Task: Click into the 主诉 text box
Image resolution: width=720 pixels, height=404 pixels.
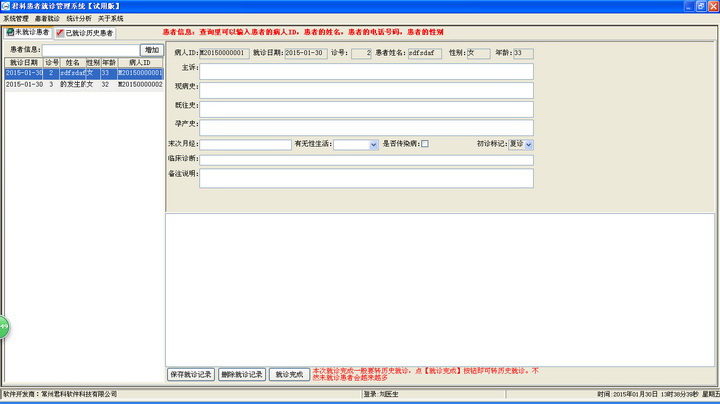Action: click(x=366, y=72)
